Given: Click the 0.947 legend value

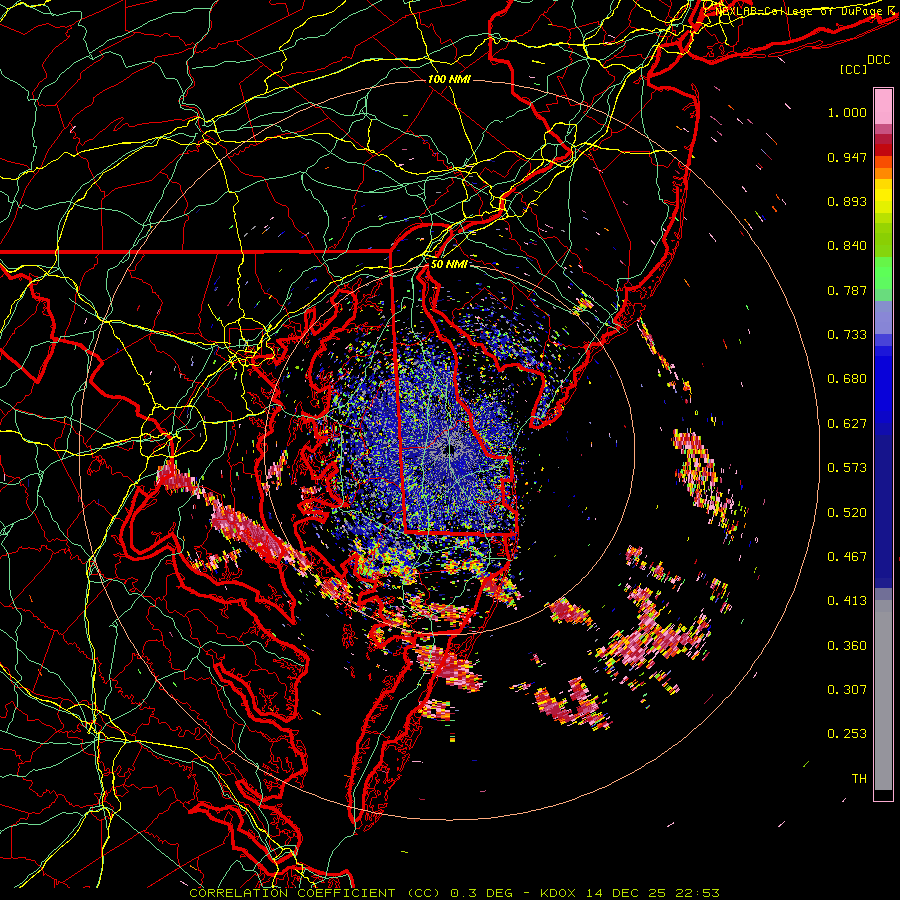Looking at the screenshot, I should [847, 157].
